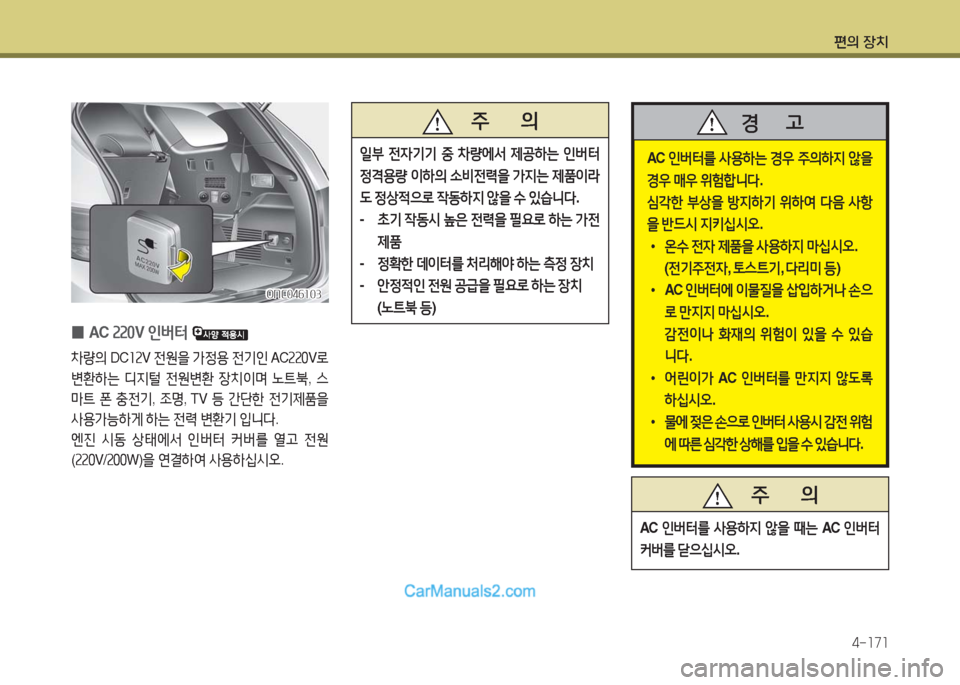The image size is (960, 685).
Task: Click page number 4-171
Action: 869,642
